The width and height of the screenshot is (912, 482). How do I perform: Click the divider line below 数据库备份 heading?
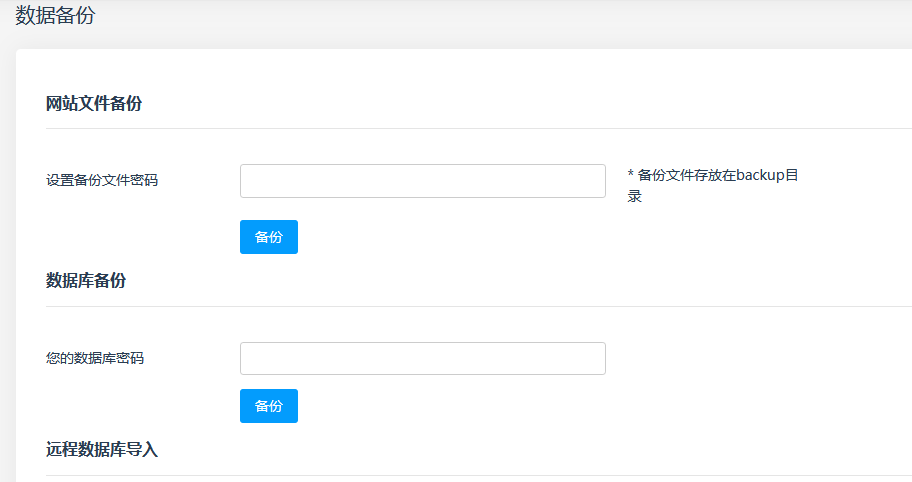[x=479, y=306]
